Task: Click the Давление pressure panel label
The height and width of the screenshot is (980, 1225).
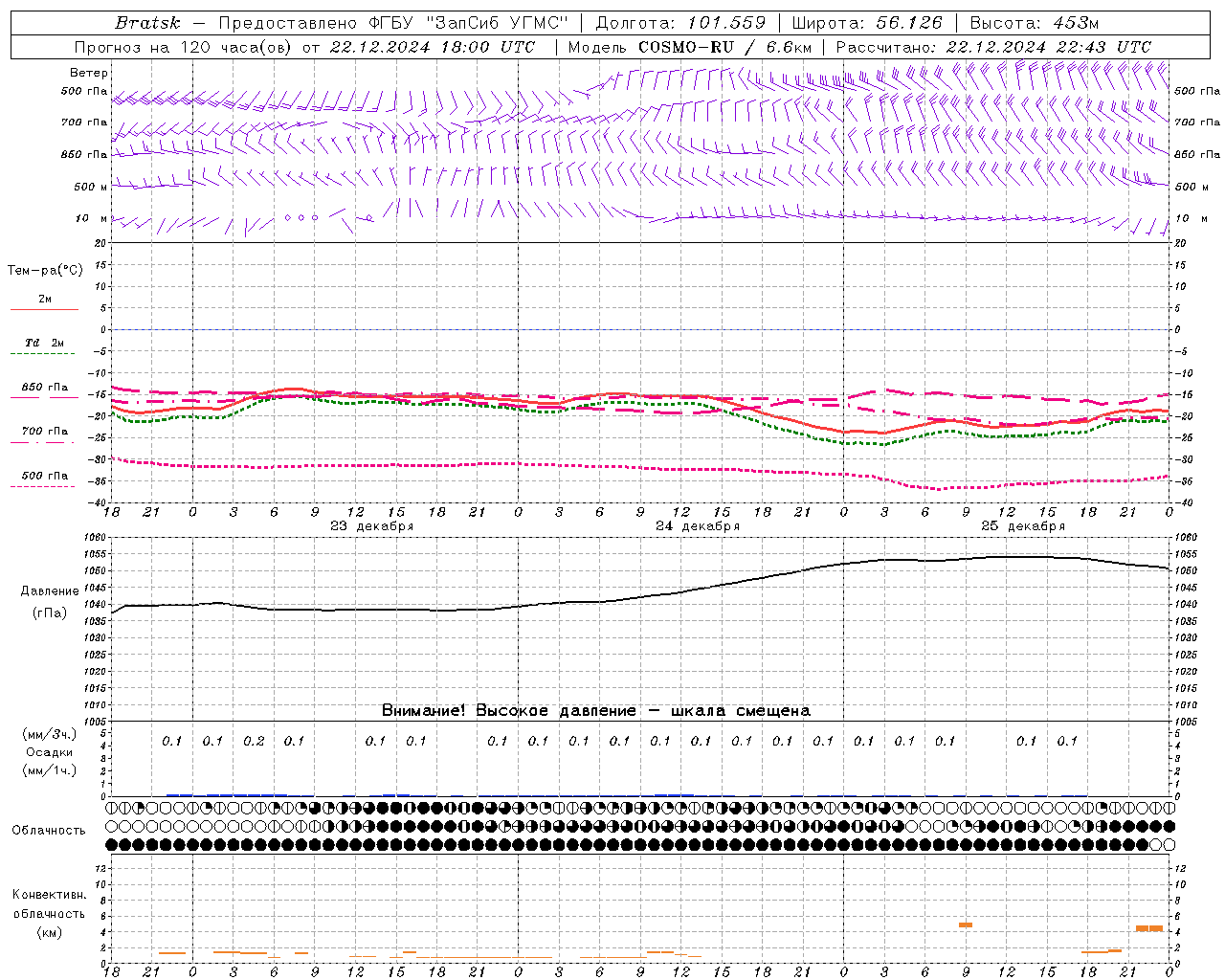Action: 50,591
